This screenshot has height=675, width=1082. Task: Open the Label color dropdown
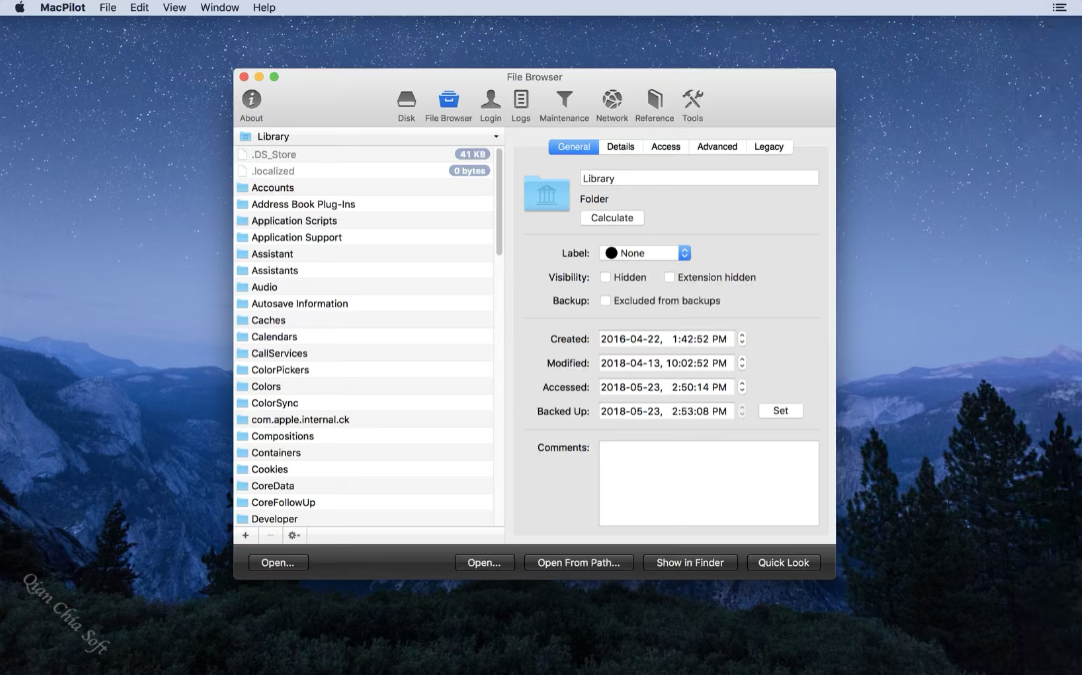point(645,253)
